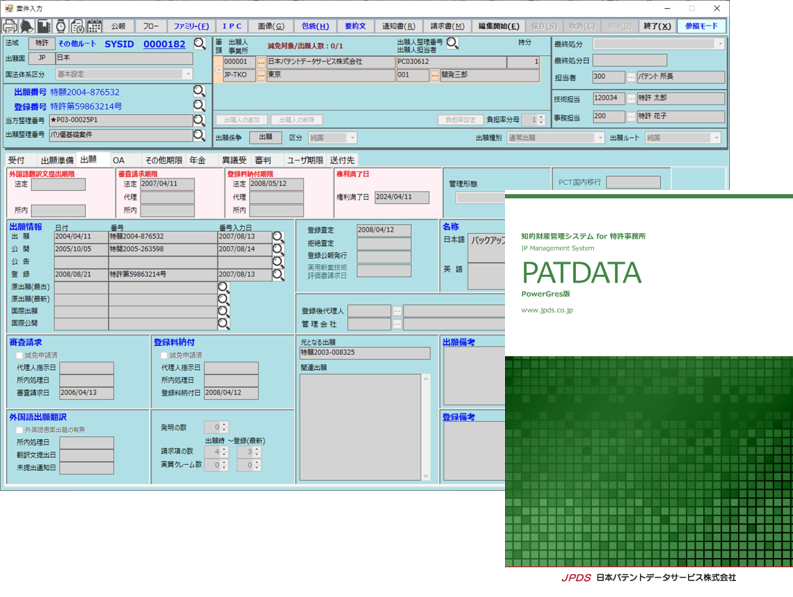Screen dimensions: 793x597
Task: Click the magnifier next to SYSID 0000182
Action: click(x=200, y=44)
